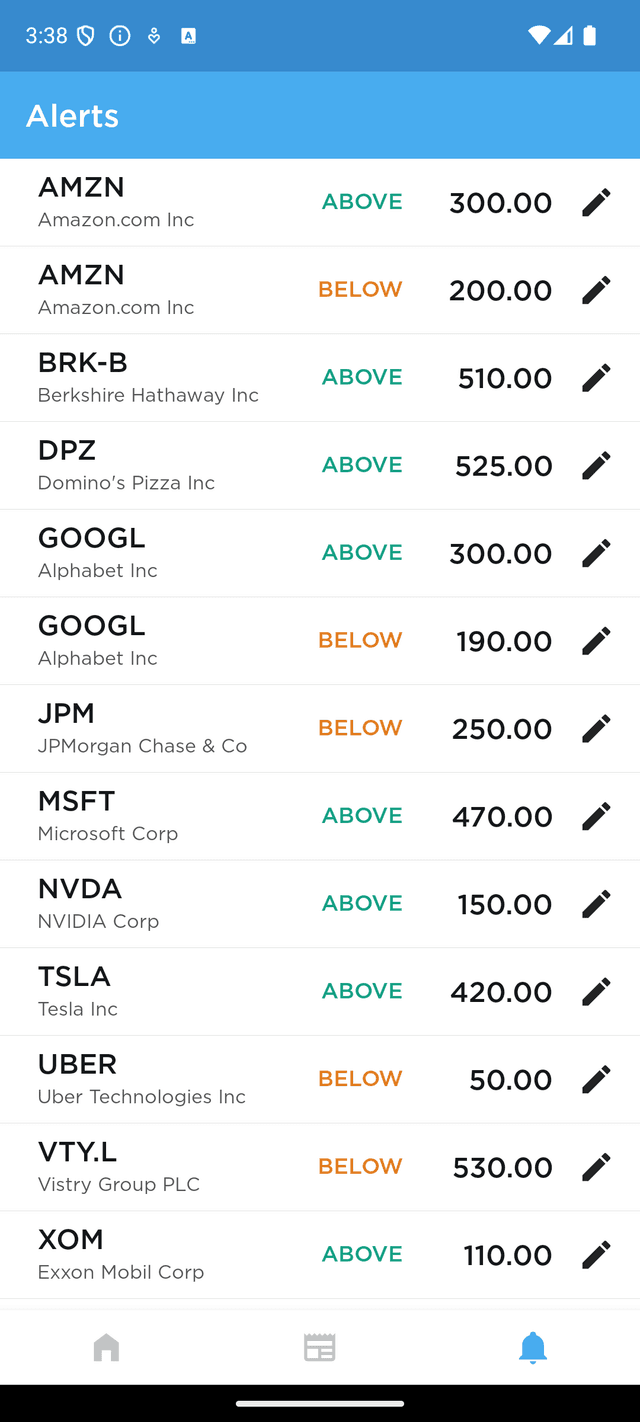Edit the AMZN below 200.00 alert

[x=595, y=289]
